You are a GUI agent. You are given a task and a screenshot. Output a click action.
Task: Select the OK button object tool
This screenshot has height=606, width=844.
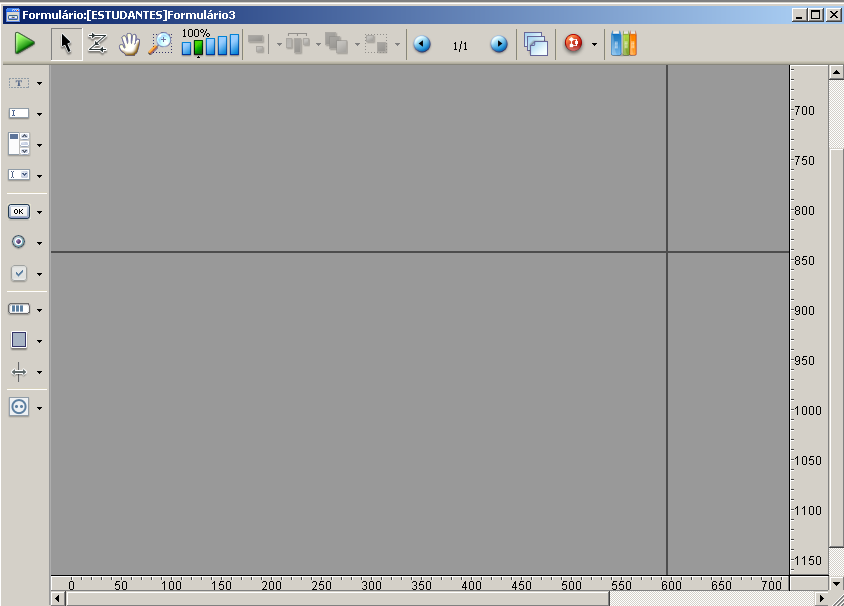pos(19,211)
